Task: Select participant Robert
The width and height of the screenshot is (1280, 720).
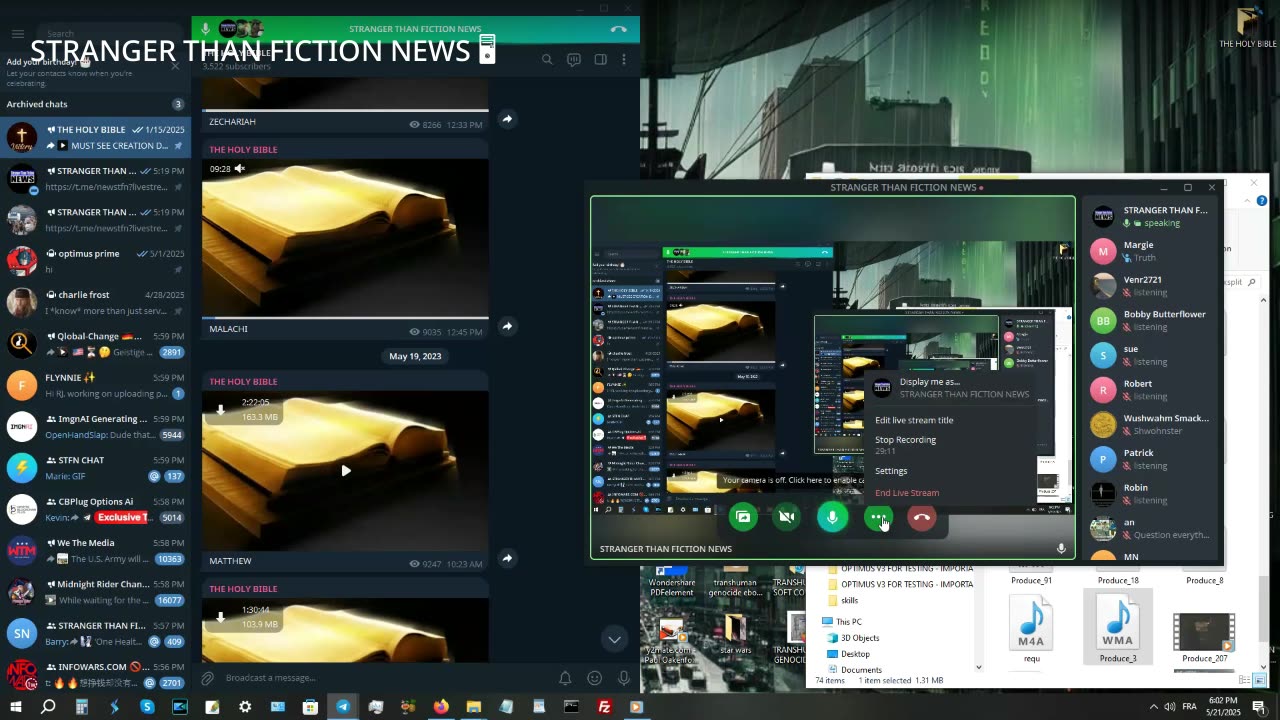Action: pos(1152,390)
